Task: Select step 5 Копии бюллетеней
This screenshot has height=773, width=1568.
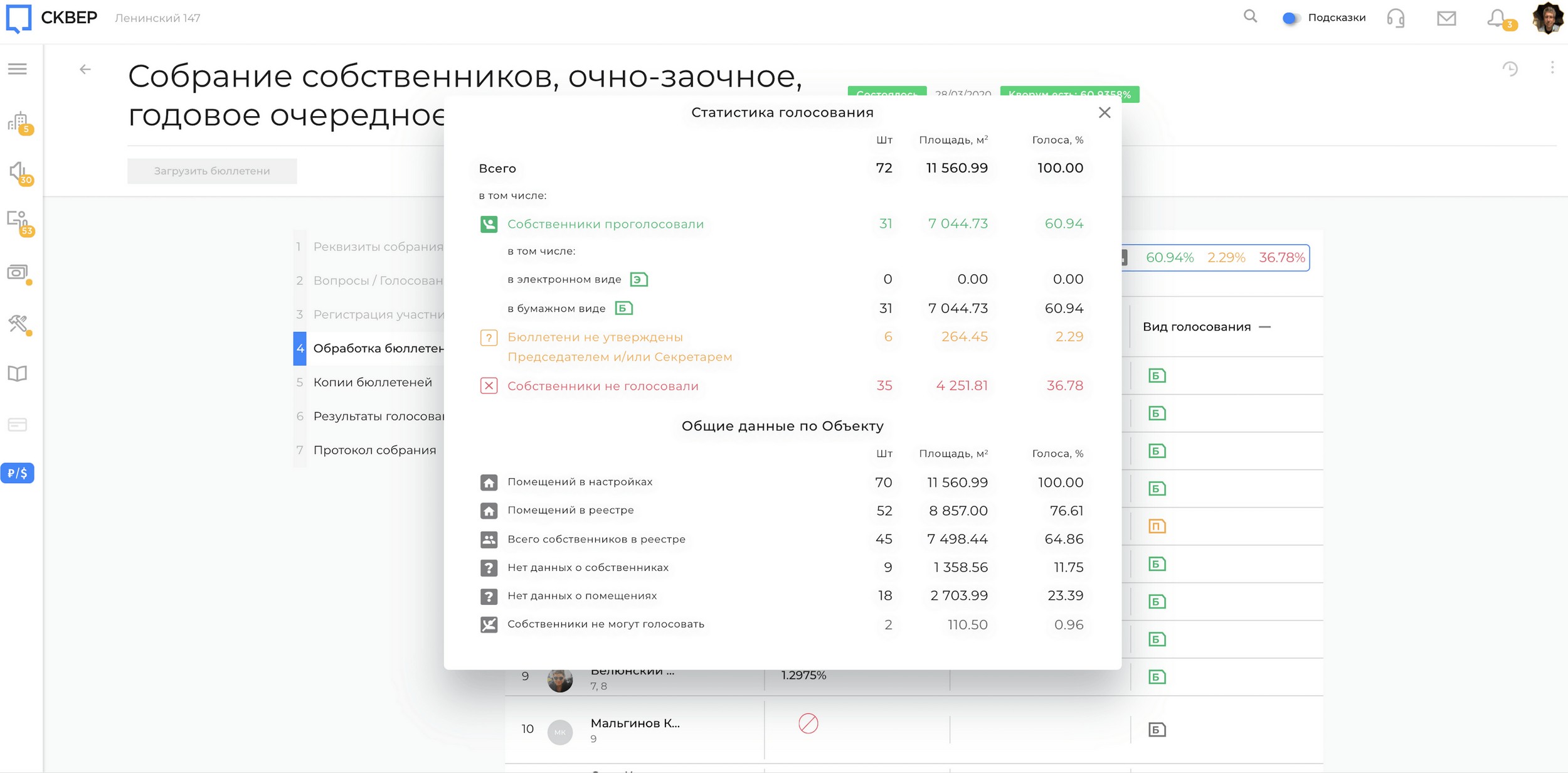Action: [372, 382]
